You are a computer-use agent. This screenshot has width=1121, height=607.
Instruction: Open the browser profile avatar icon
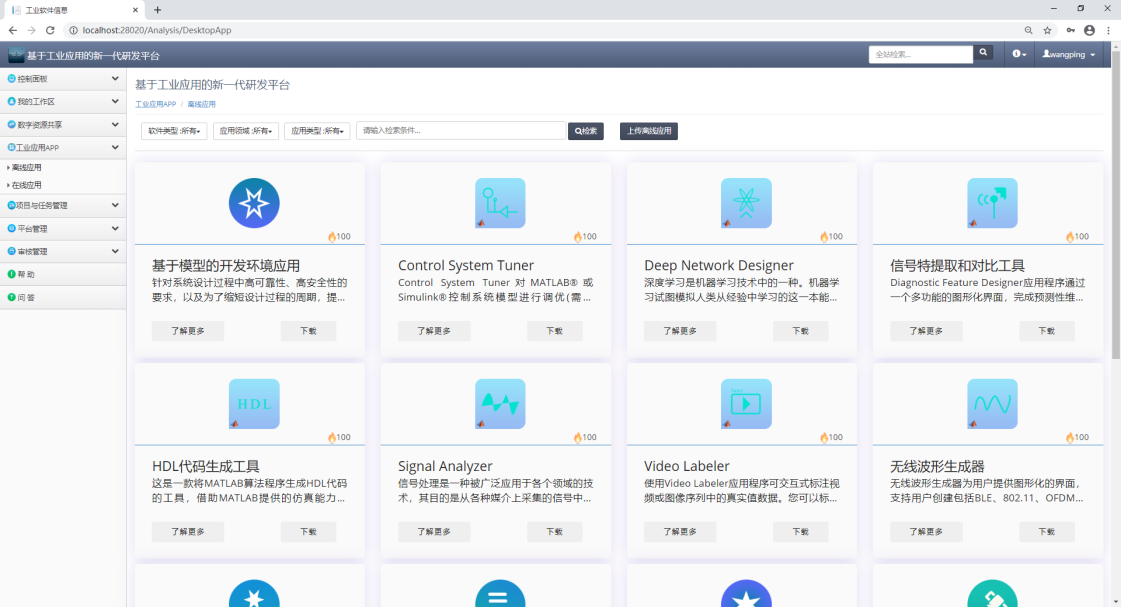click(x=1090, y=30)
